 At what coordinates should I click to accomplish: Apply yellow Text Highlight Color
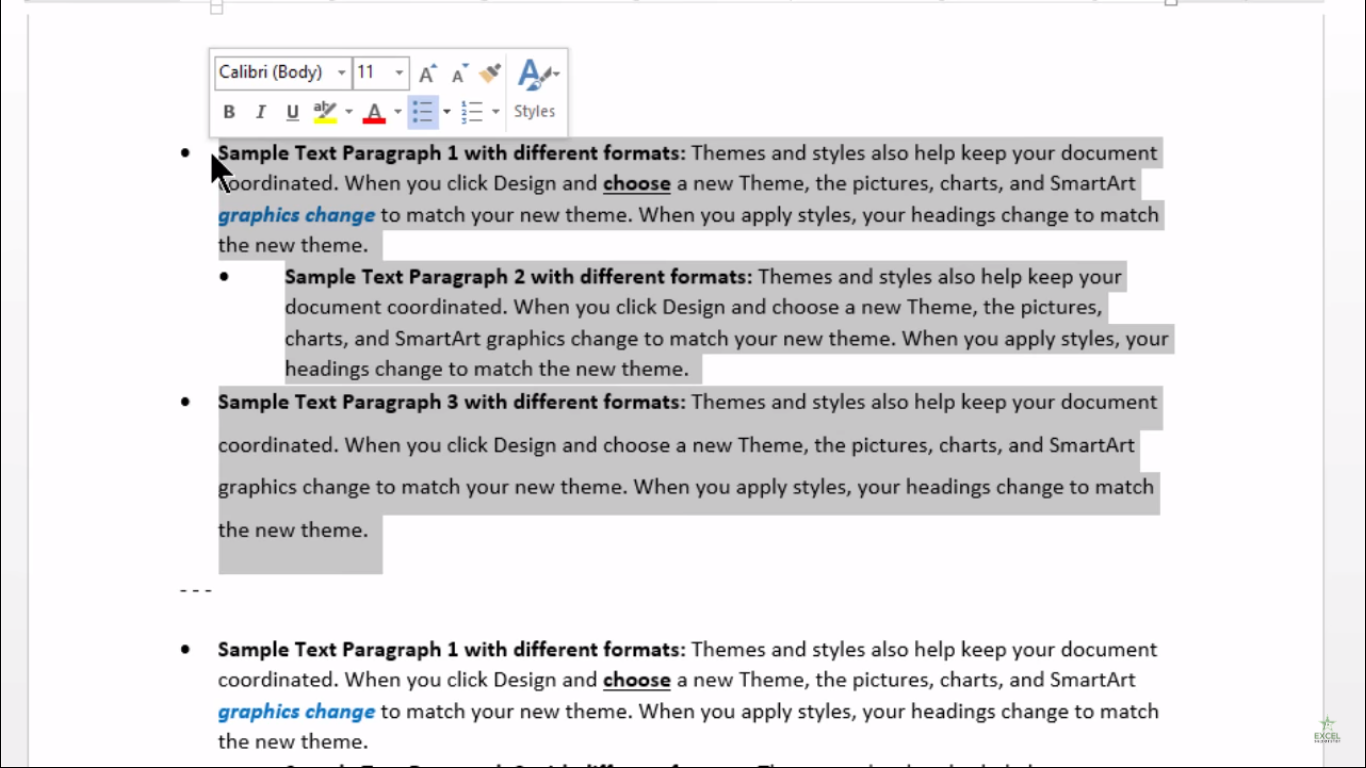325,112
